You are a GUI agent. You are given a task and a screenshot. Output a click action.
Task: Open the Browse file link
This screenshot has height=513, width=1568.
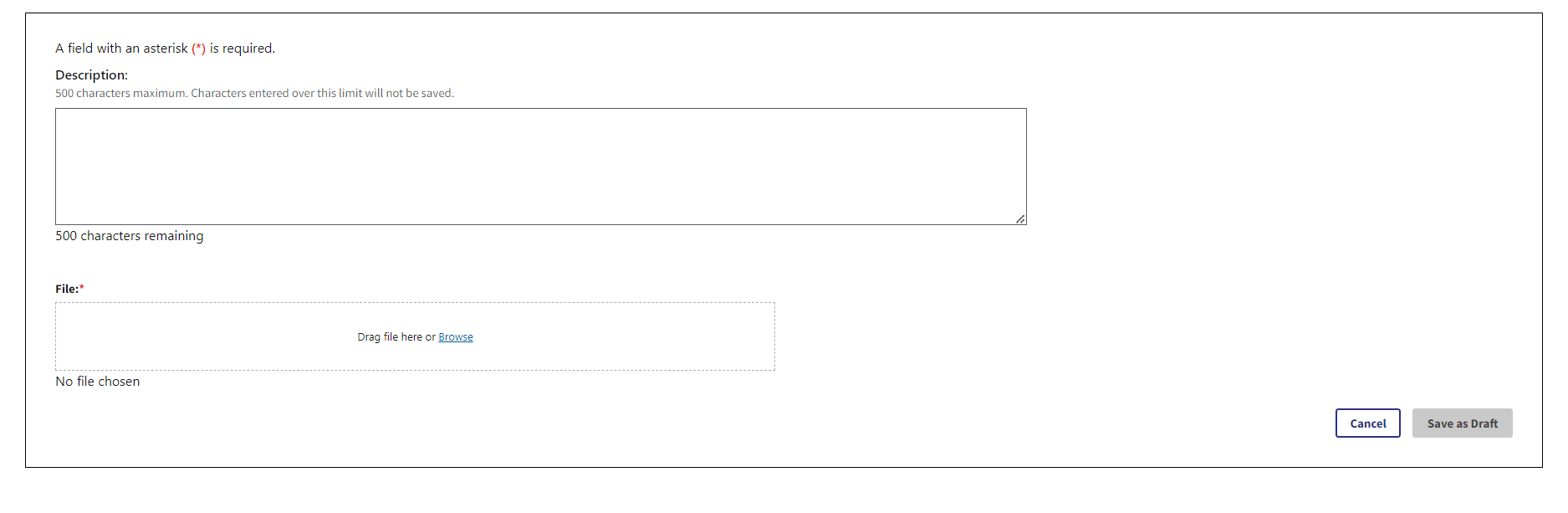(x=455, y=337)
